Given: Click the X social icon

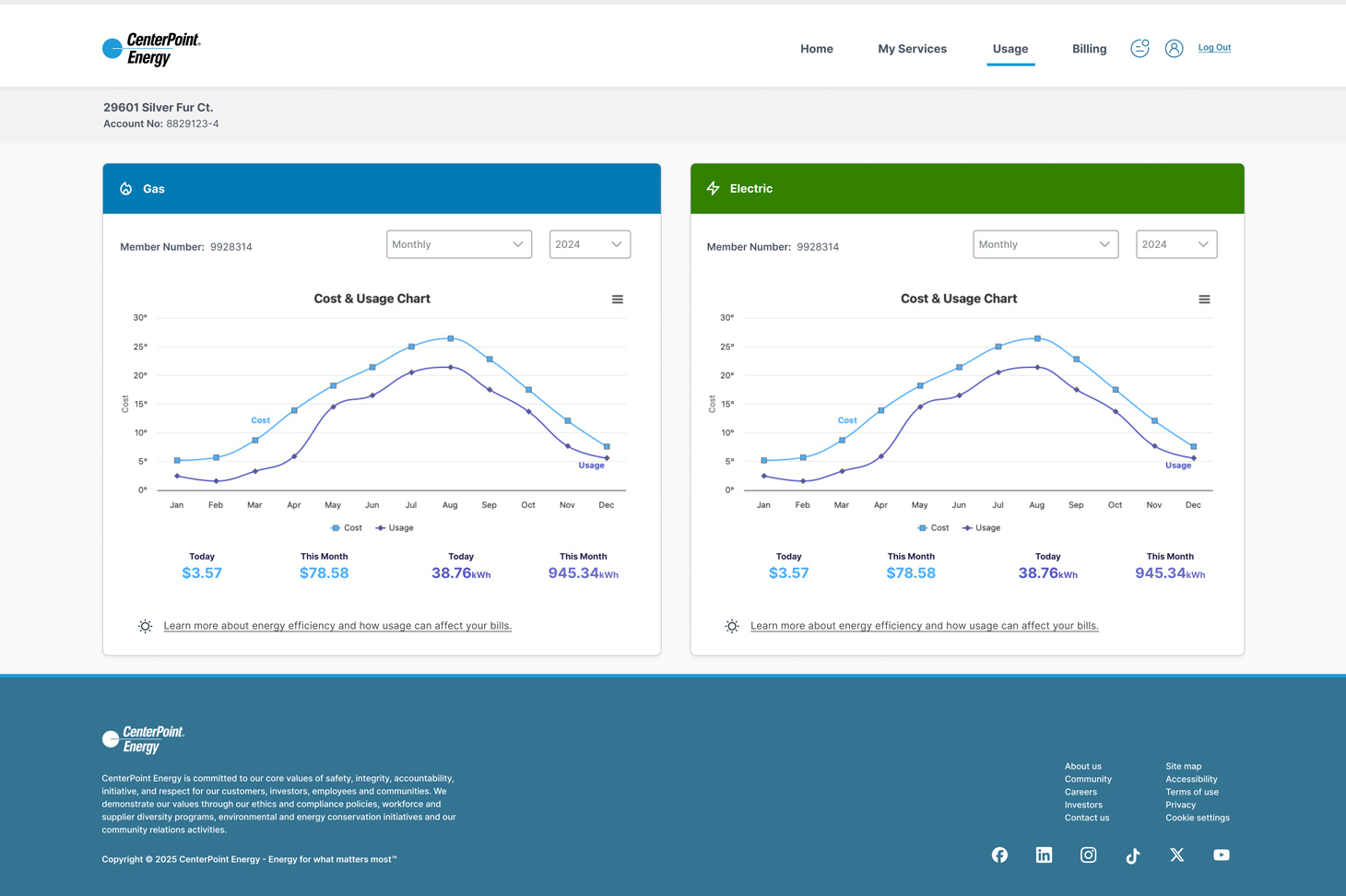Looking at the screenshot, I should coord(1177,855).
